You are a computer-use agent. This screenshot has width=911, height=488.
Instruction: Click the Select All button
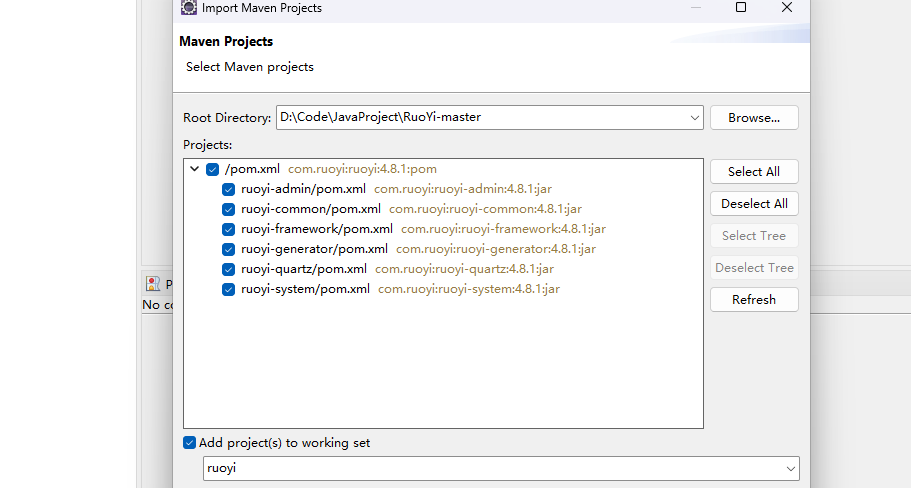click(x=754, y=172)
